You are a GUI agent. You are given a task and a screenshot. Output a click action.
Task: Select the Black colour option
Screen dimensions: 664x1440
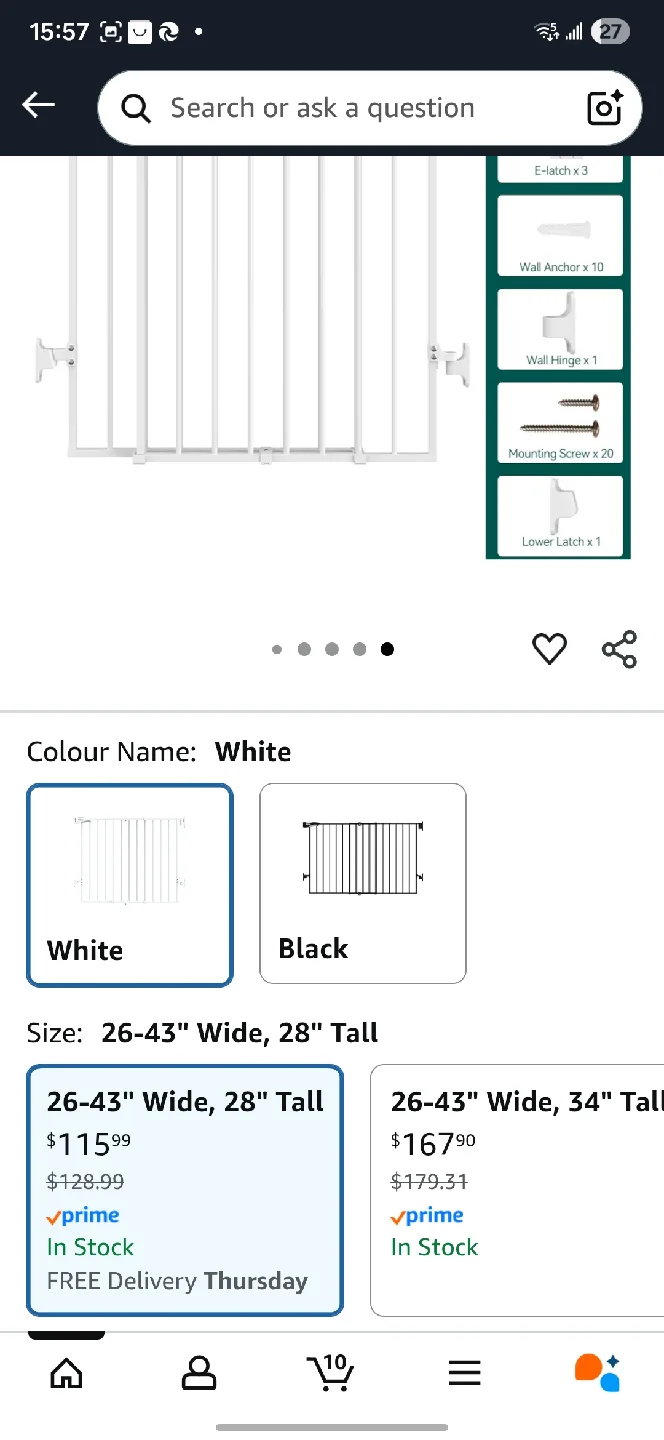(362, 884)
